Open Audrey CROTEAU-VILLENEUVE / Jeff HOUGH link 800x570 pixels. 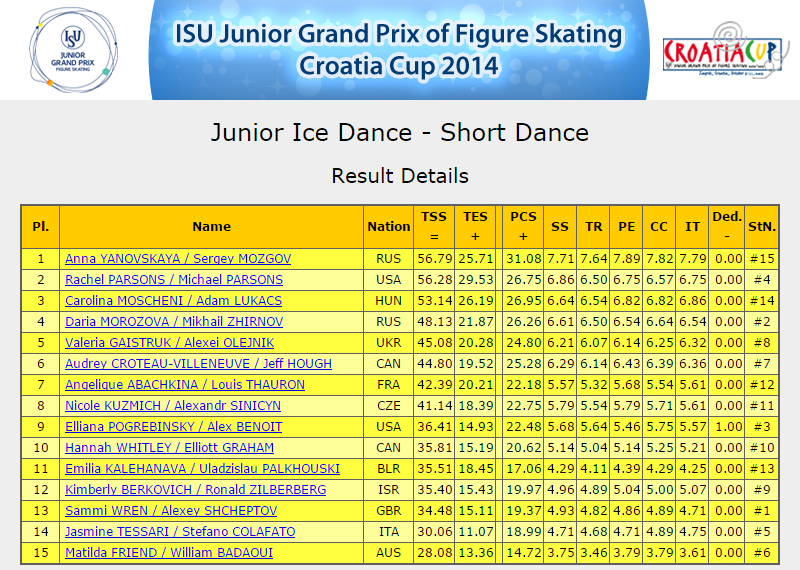coord(198,363)
